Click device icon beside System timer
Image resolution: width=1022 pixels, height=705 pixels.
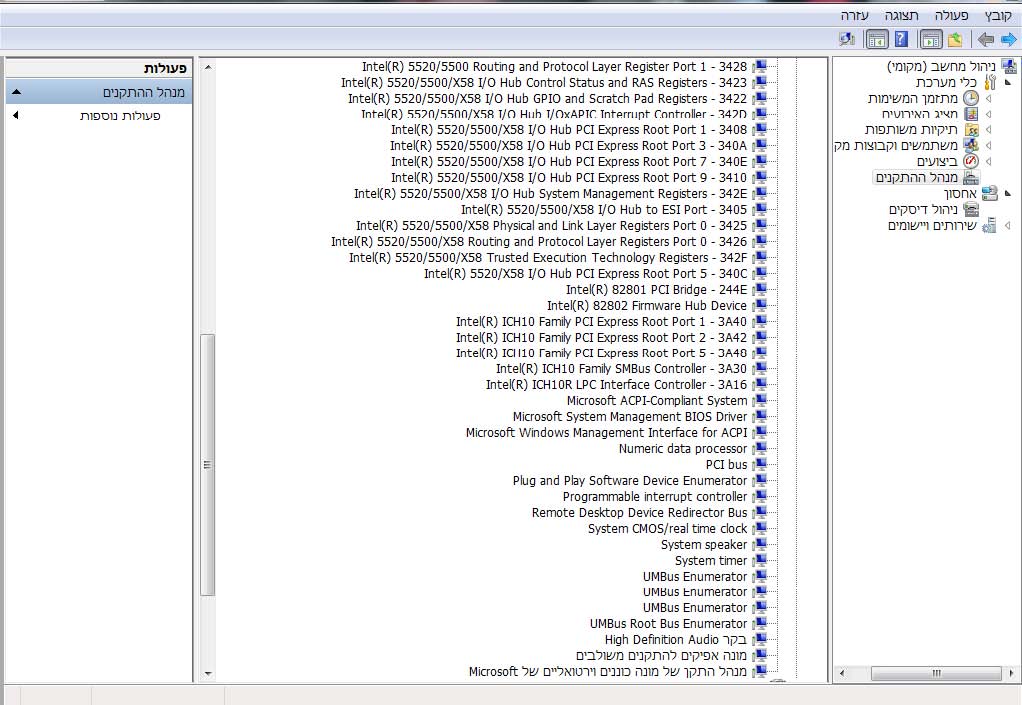point(759,560)
